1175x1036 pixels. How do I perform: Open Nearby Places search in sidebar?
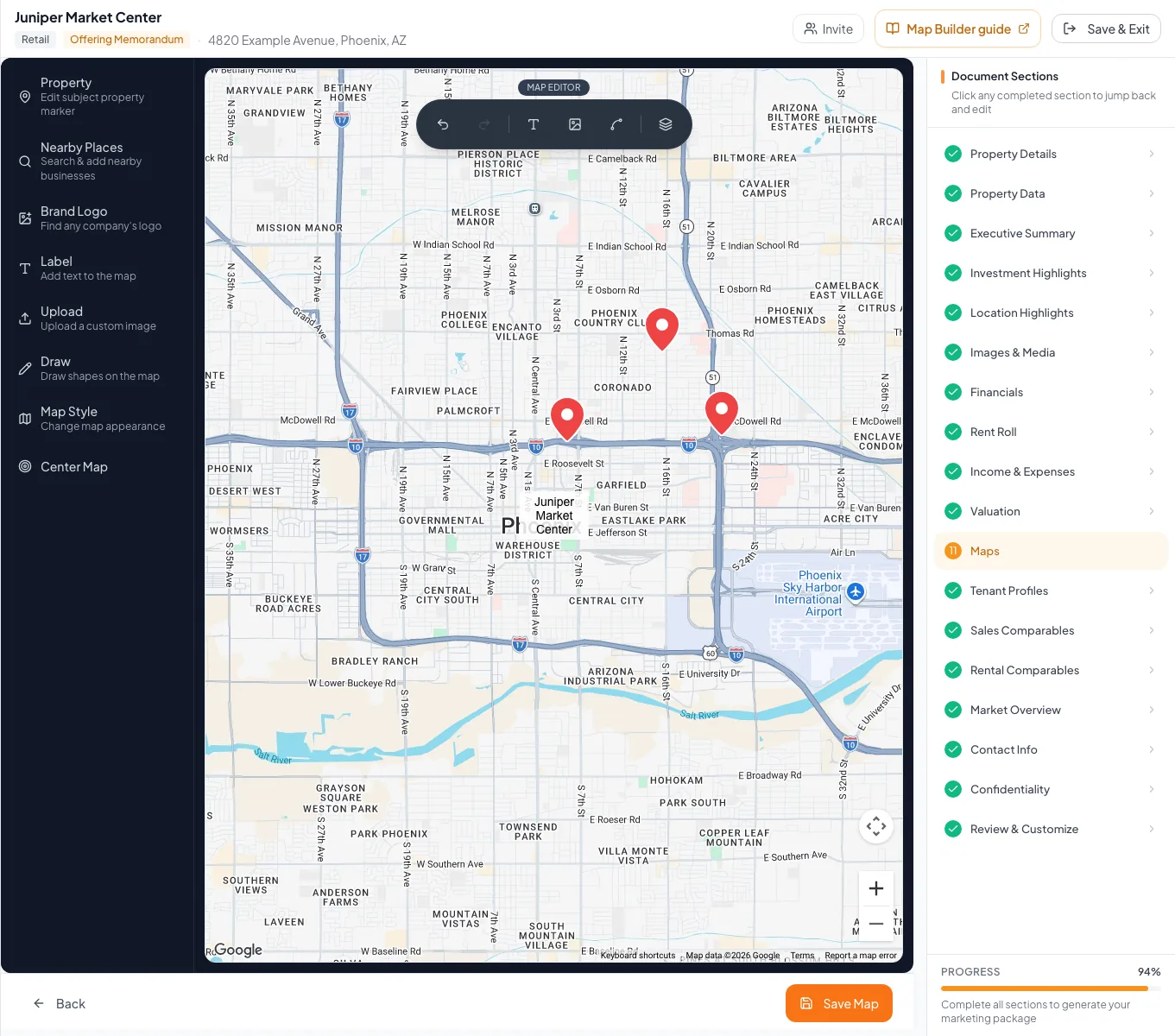(97, 161)
